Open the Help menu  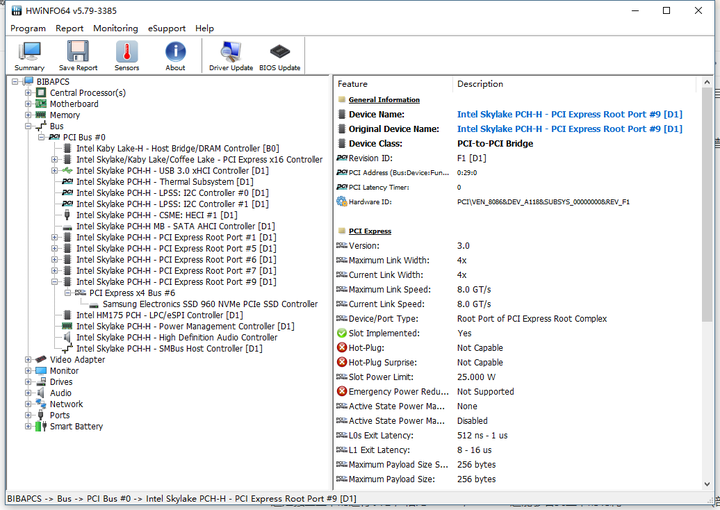click(204, 28)
